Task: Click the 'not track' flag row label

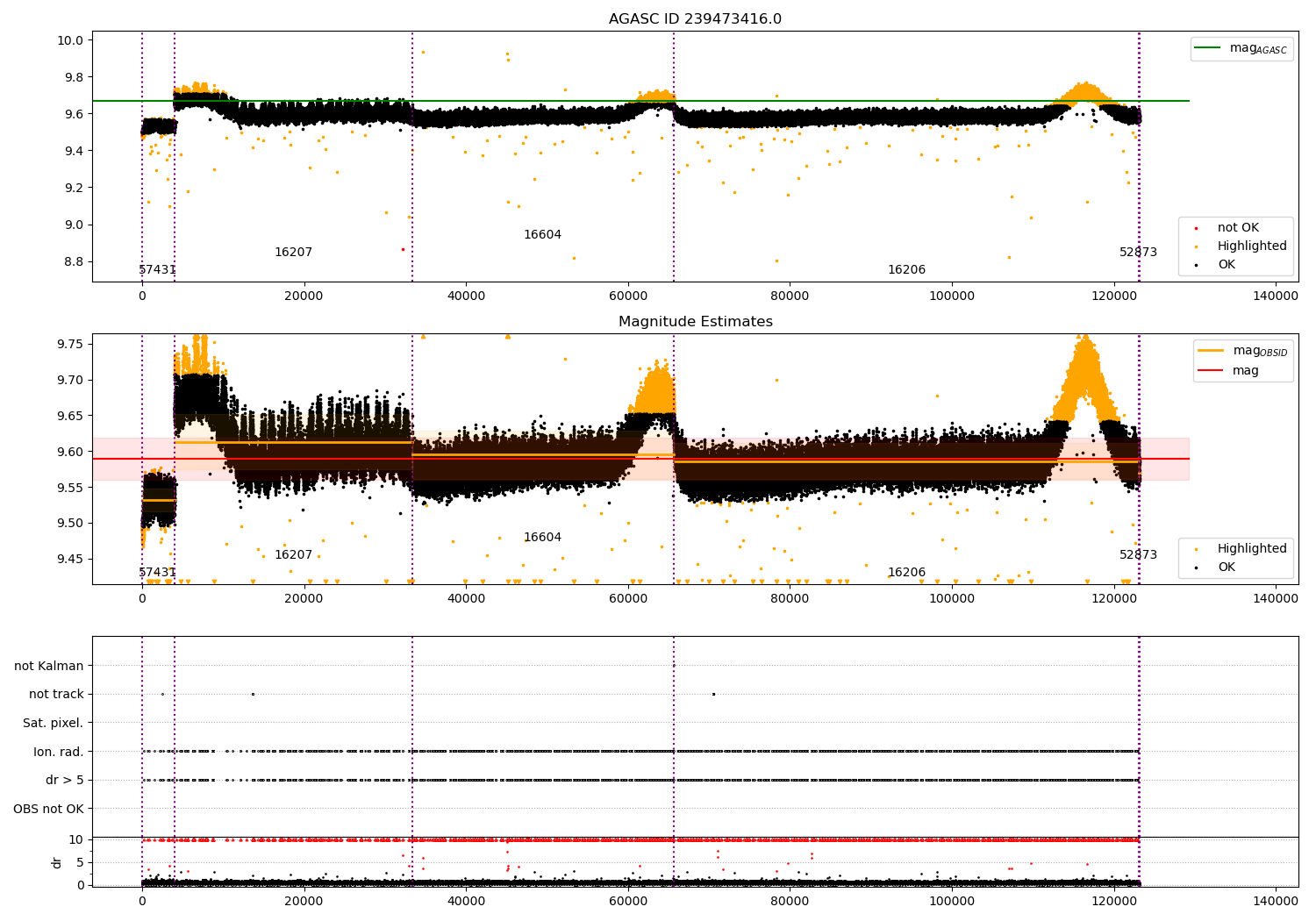Action: point(56,694)
